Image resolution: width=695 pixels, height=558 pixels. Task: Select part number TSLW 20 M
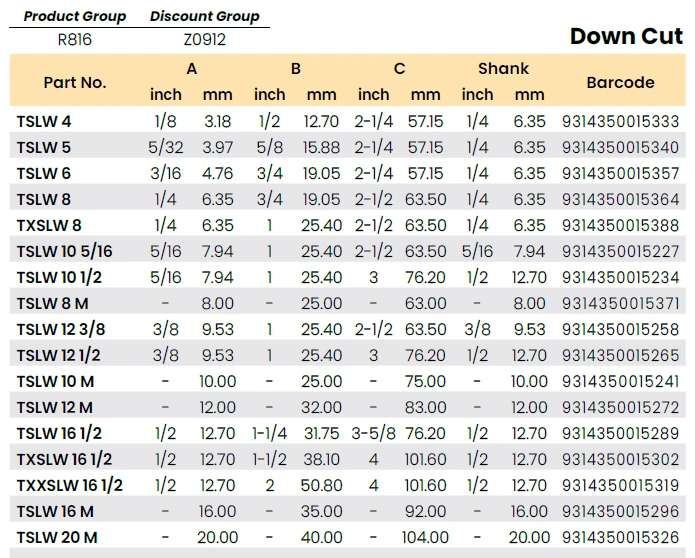pyautogui.click(x=57, y=538)
